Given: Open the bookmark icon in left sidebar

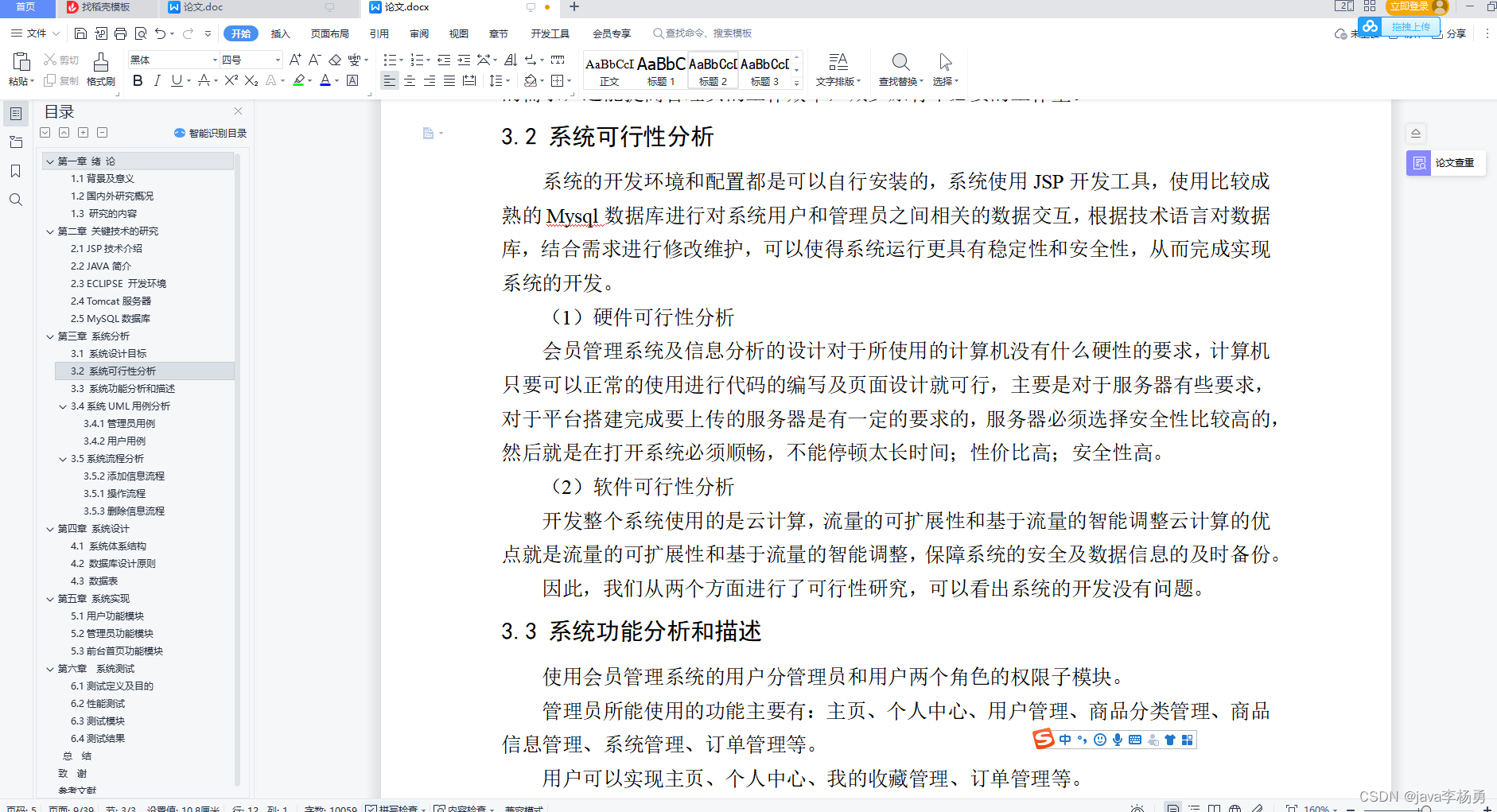Looking at the screenshot, I should click(x=16, y=171).
